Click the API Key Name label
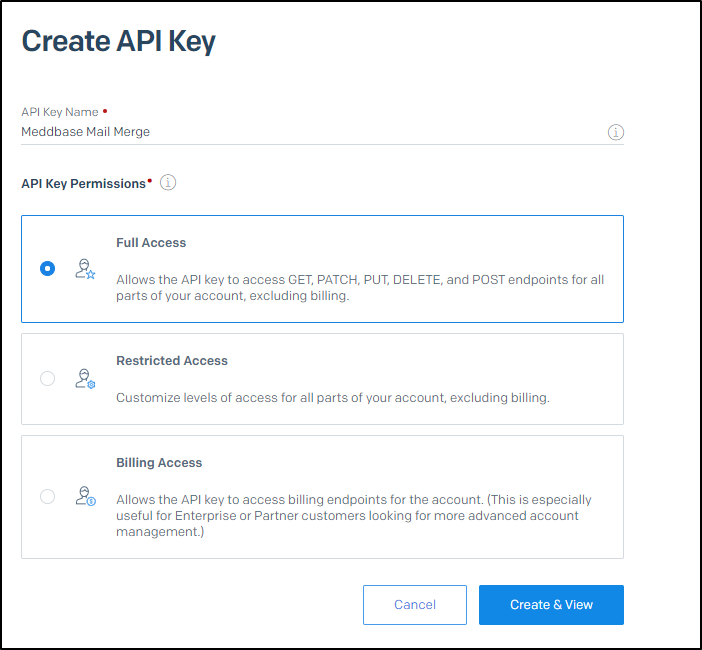Screen dimensions: 702x650 coord(60,112)
